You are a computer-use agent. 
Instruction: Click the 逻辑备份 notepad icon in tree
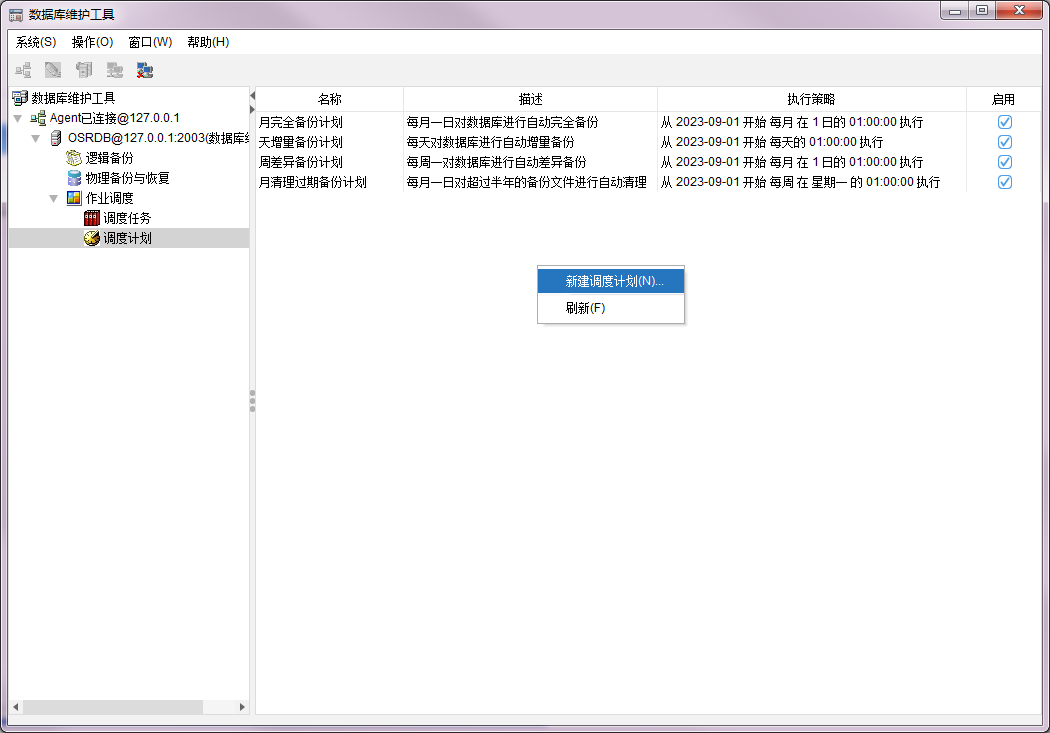tap(74, 158)
